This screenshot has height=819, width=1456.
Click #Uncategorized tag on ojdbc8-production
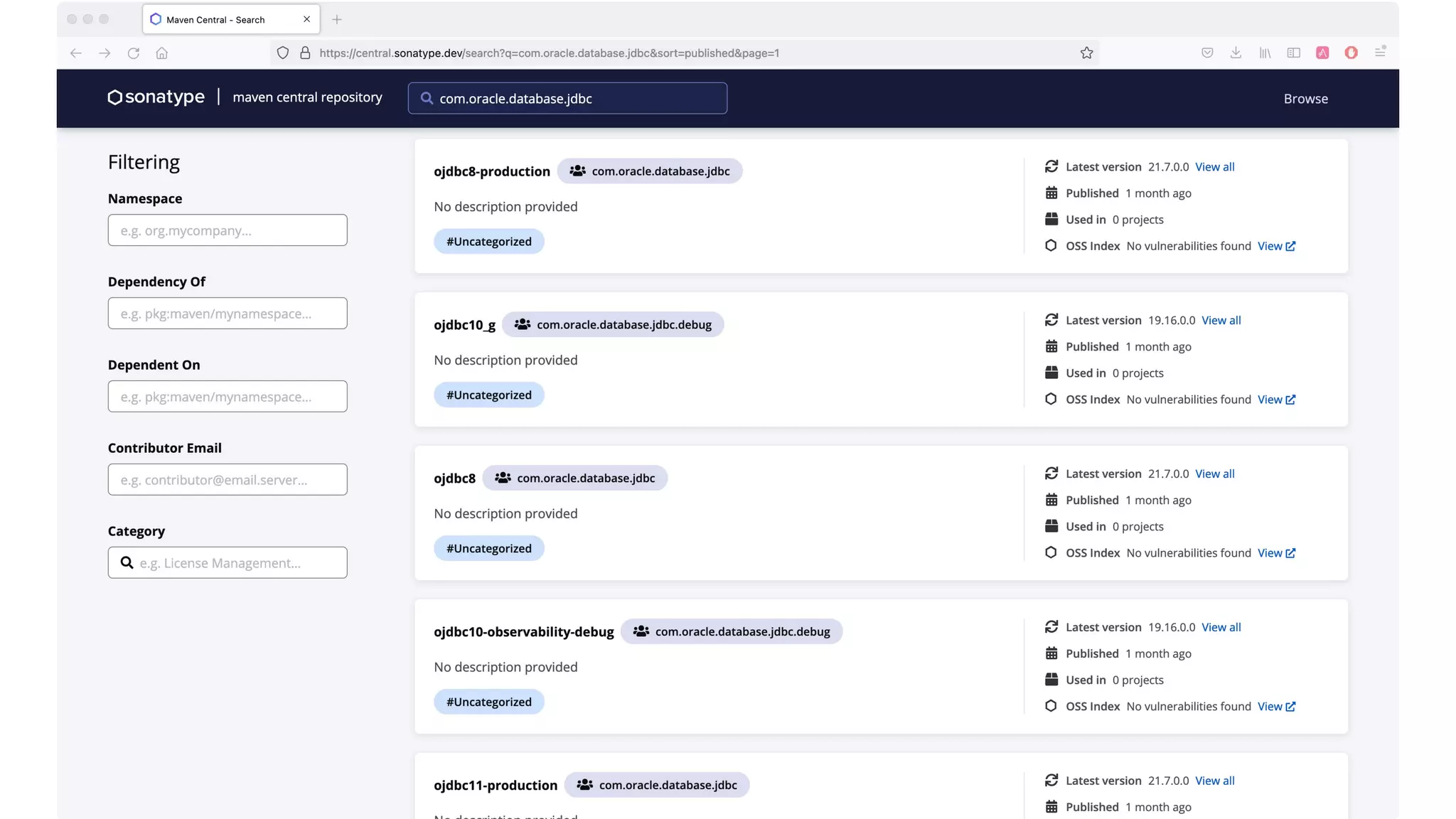point(488,241)
